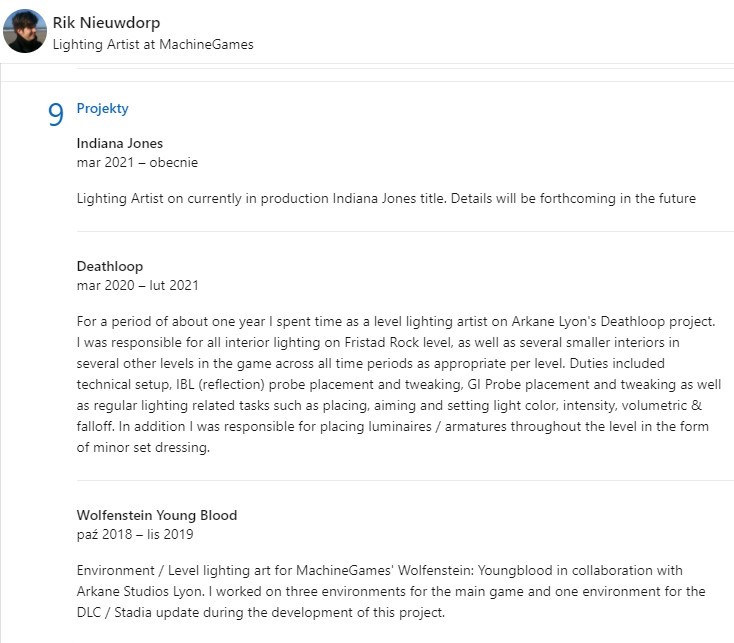Screen dimensions: 734x643
Task: Open the Deathloop project title
Action: point(110,266)
